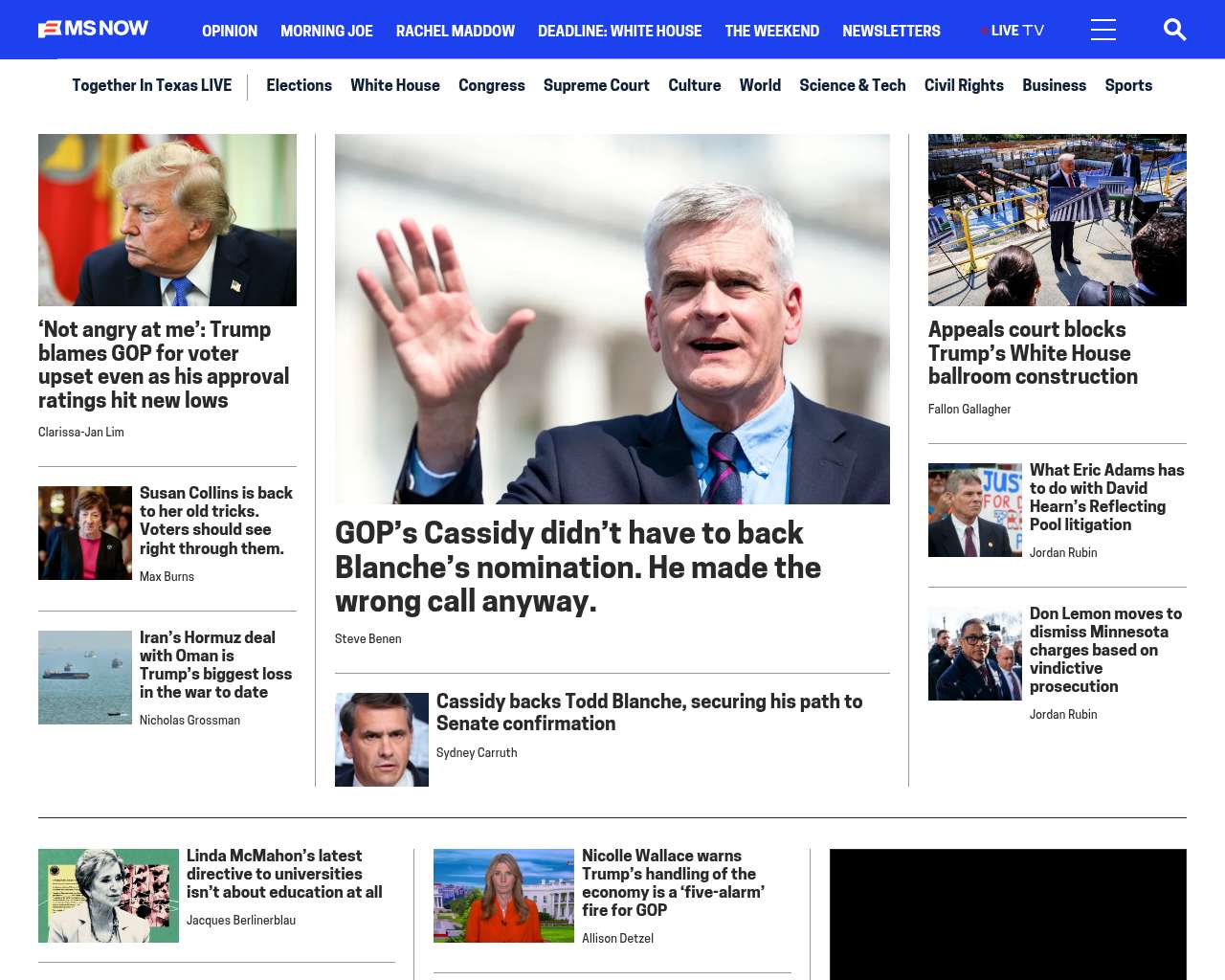The height and width of the screenshot is (980, 1225).
Task: View author Clarissa-Jan Lim
Action: click(81, 433)
